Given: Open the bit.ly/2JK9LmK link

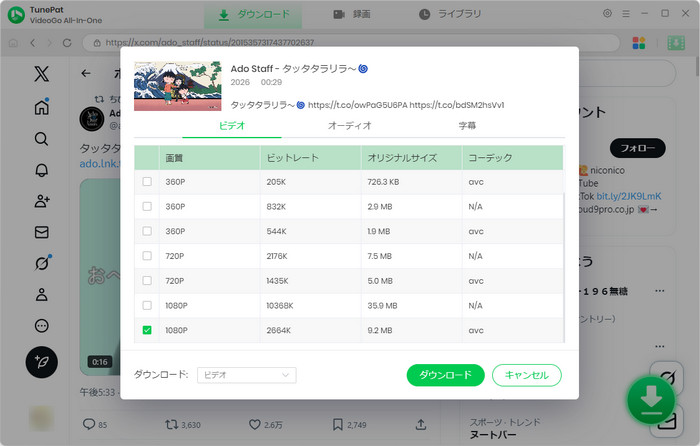Looking at the screenshot, I should click(x=629, y=196).
